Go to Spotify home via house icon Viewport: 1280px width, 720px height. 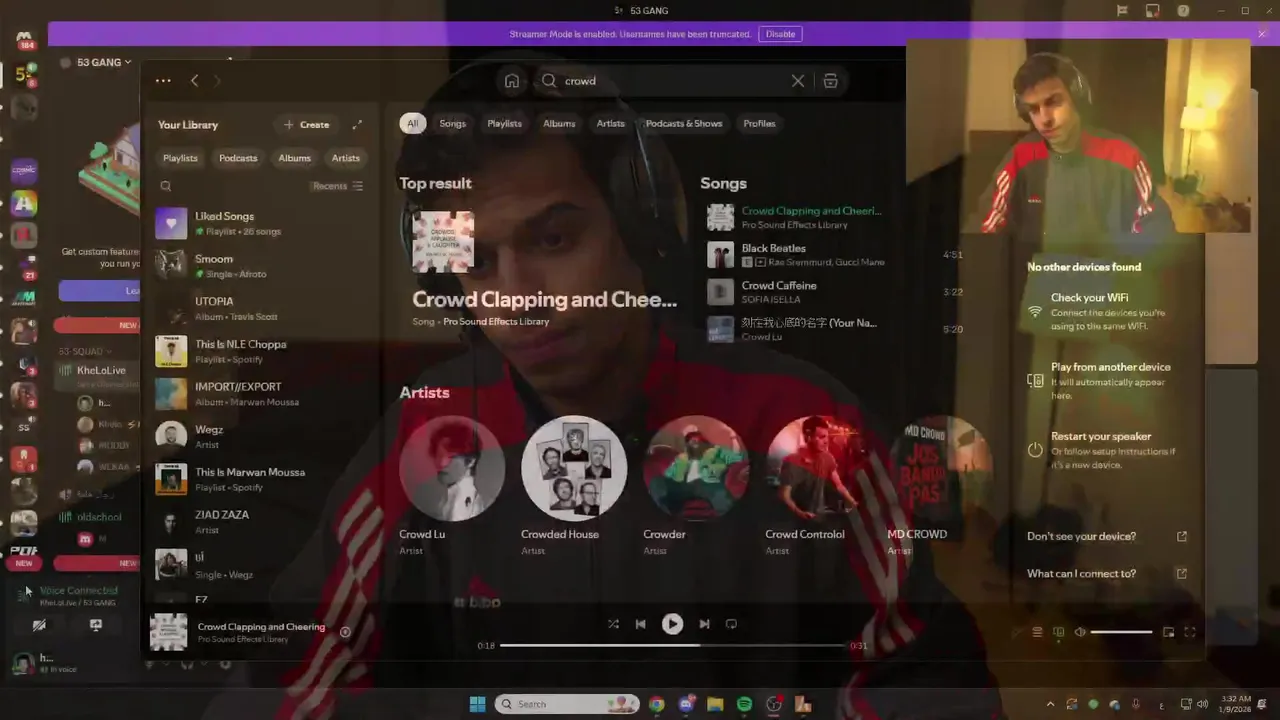click(x=512, y=81)
